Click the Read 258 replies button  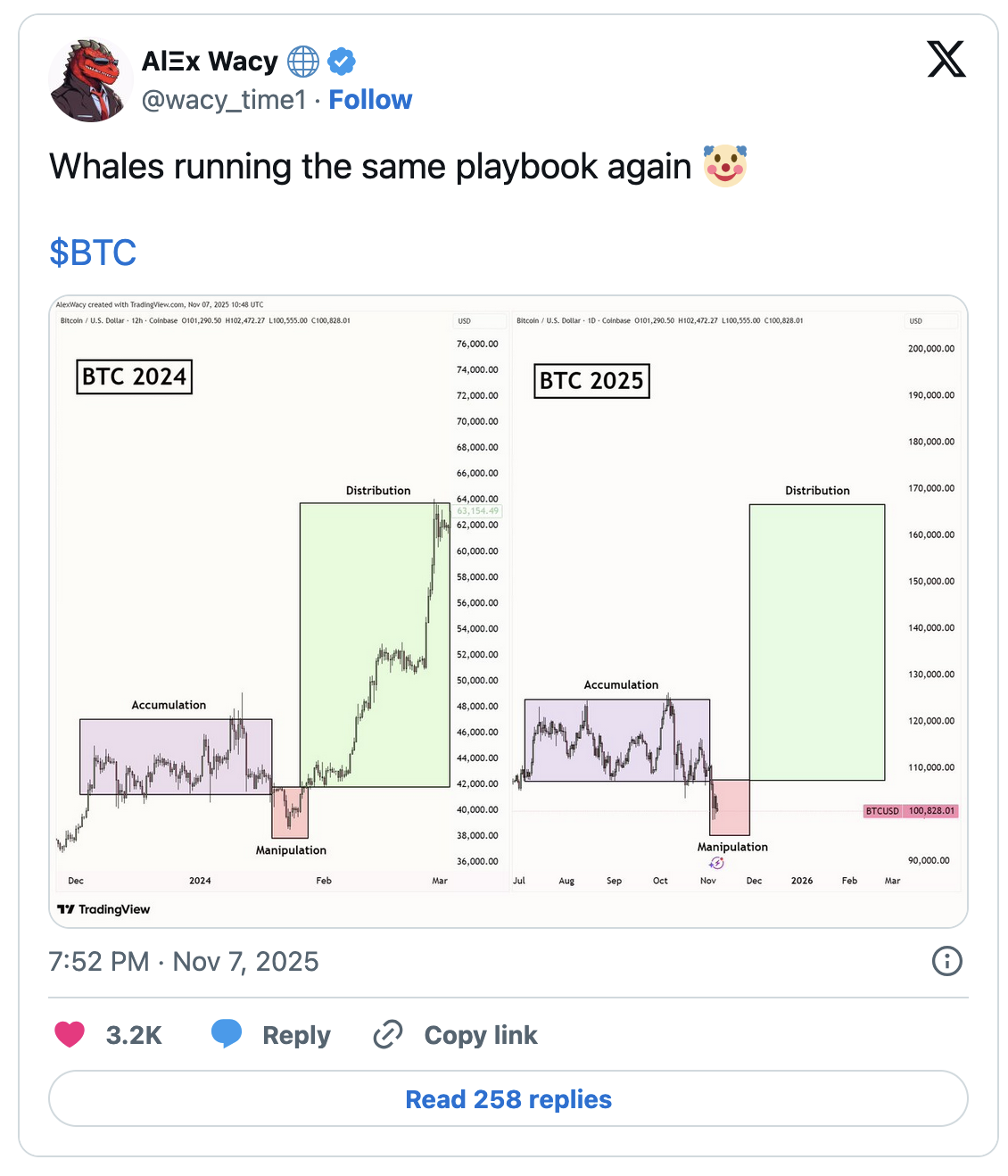tap(508, 1099)
